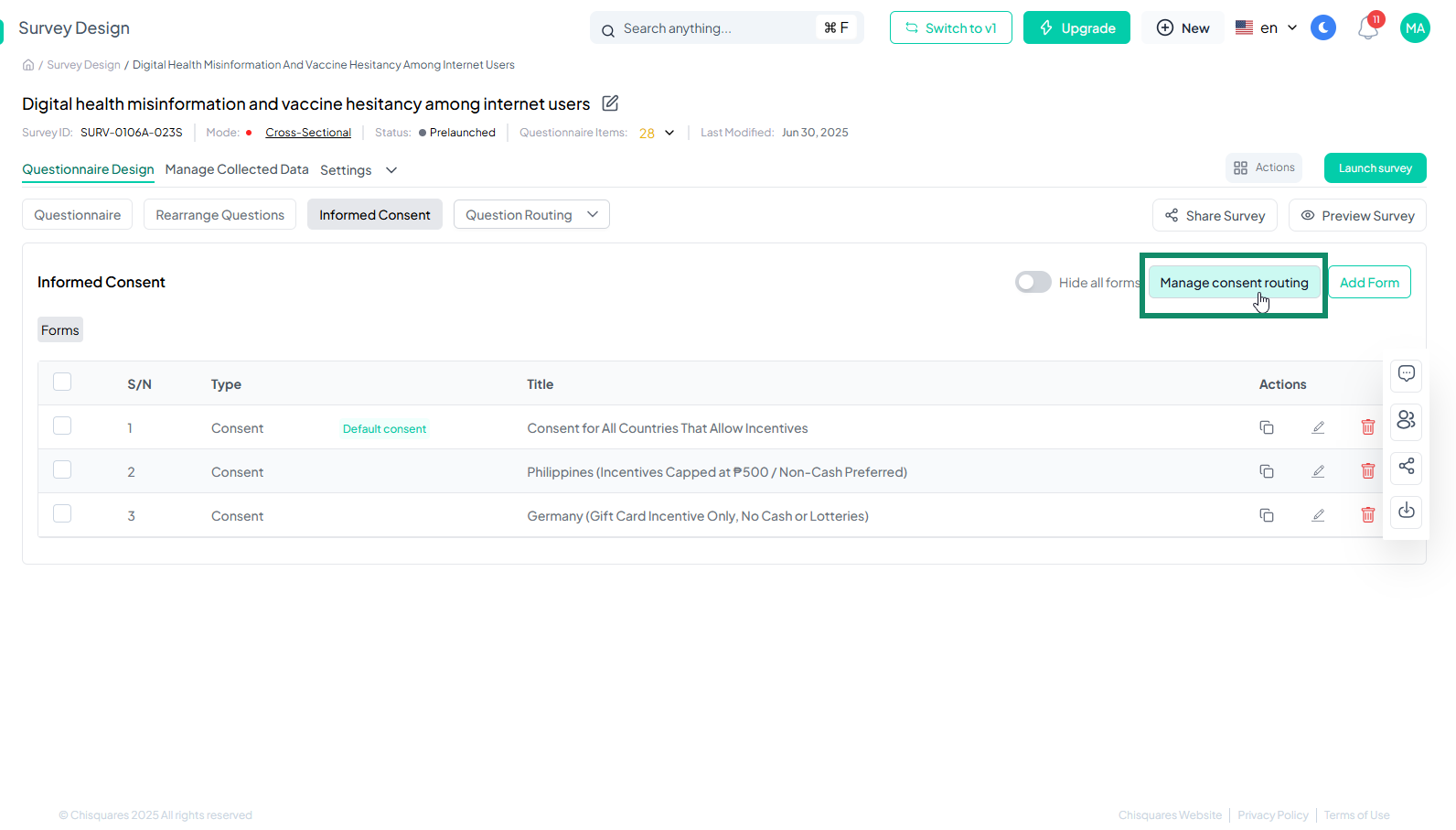This screenshot has width=1456, height=830.
Task: Open the Rearrange Questions tab
Action: click(x=219, y=215)
